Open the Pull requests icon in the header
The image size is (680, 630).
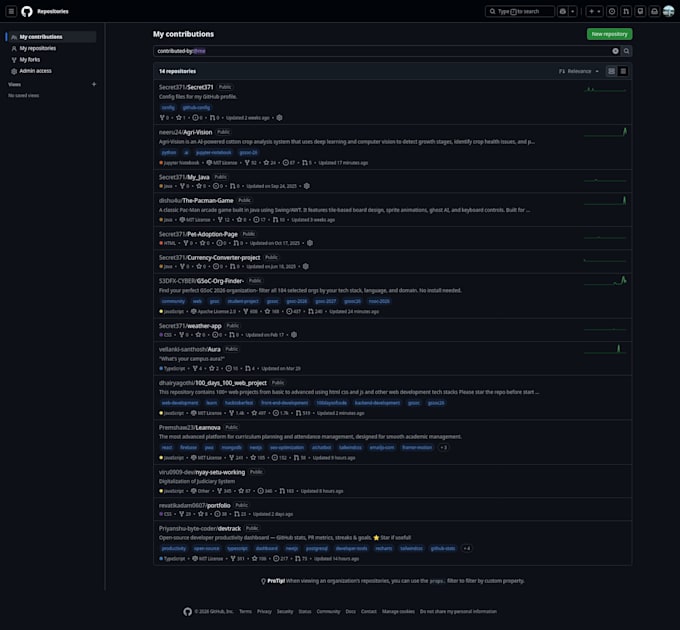(x=626, y=11)
